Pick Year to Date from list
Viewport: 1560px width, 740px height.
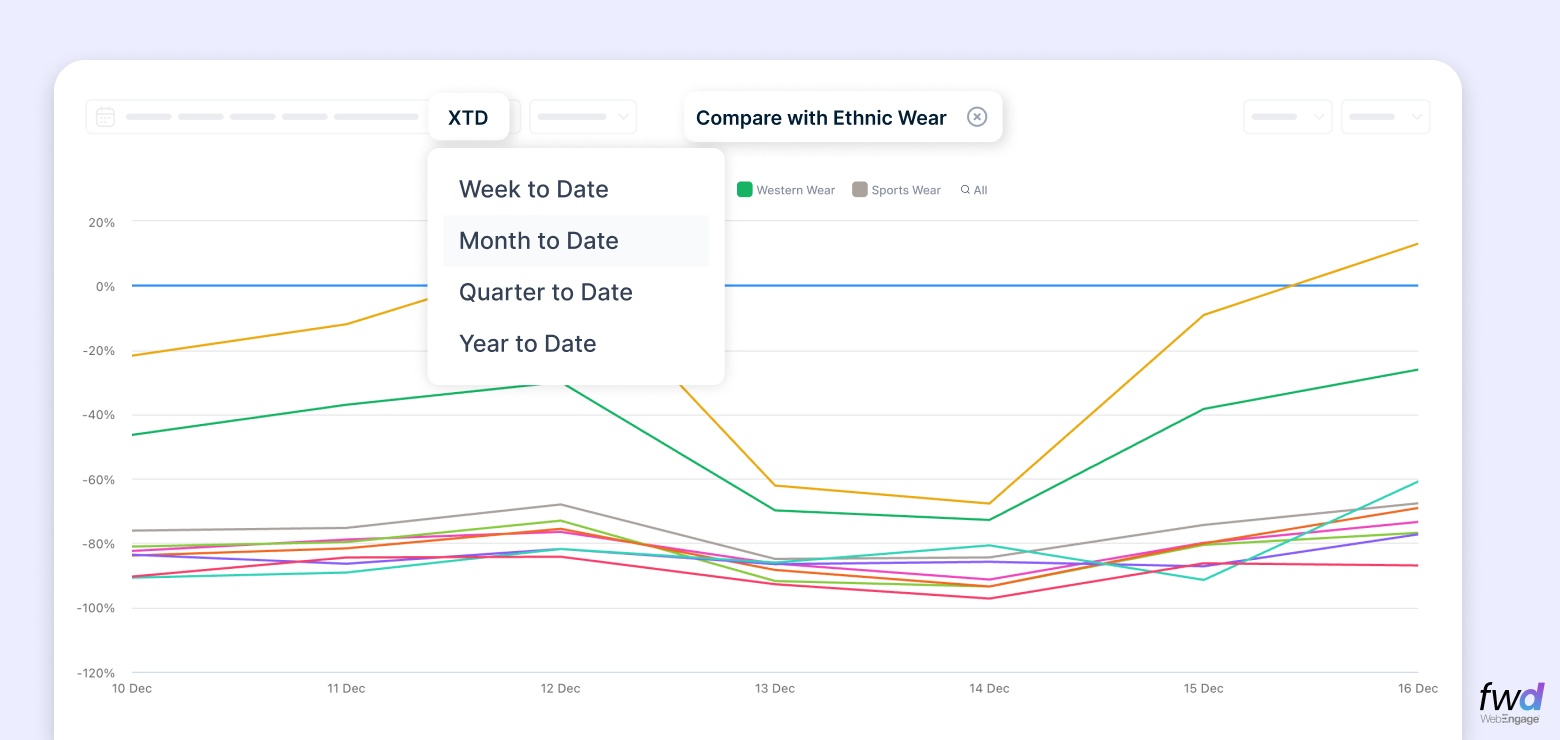click(527, 344)
